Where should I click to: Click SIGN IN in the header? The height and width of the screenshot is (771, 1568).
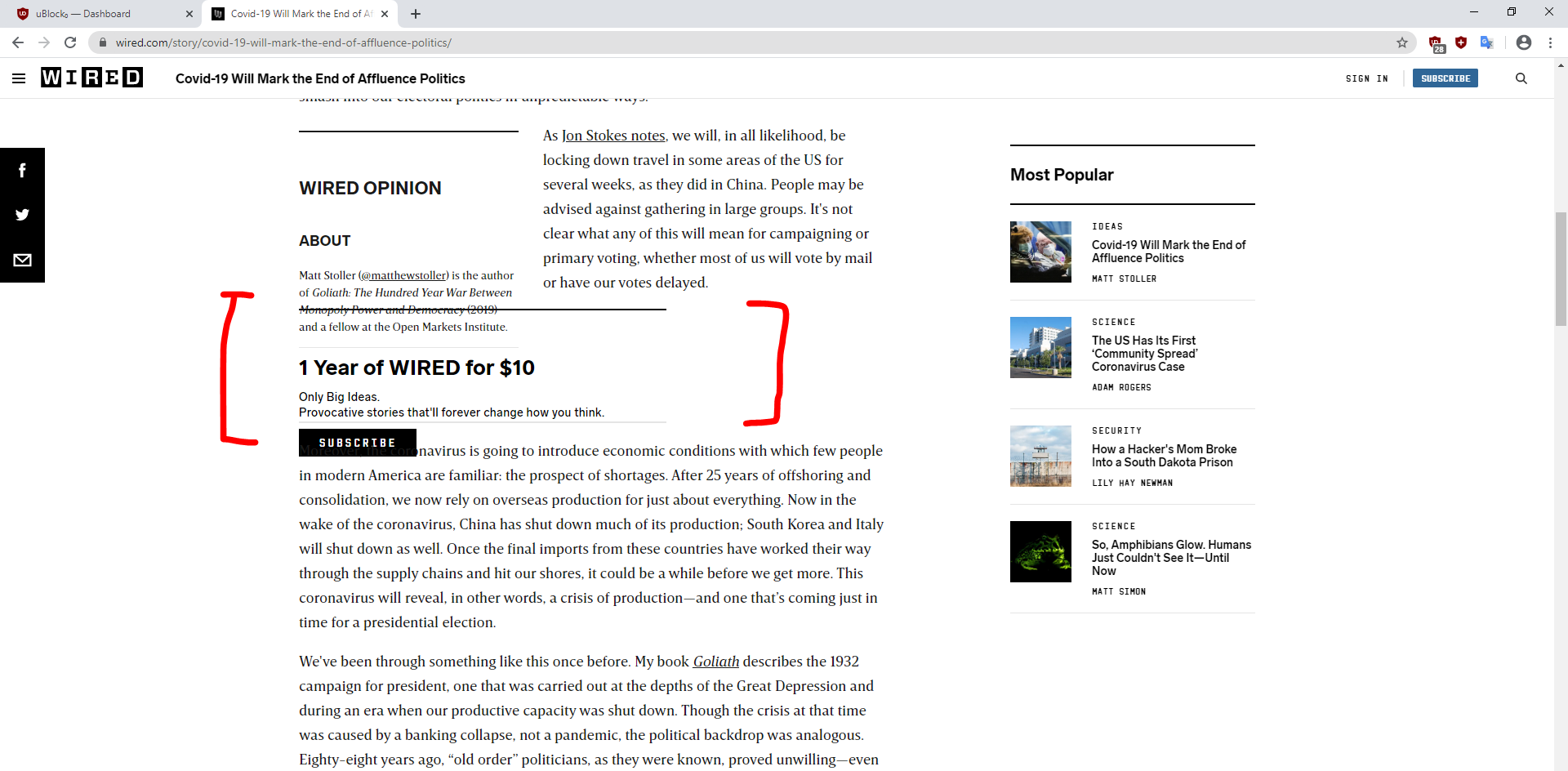[x=1366, y=78]
